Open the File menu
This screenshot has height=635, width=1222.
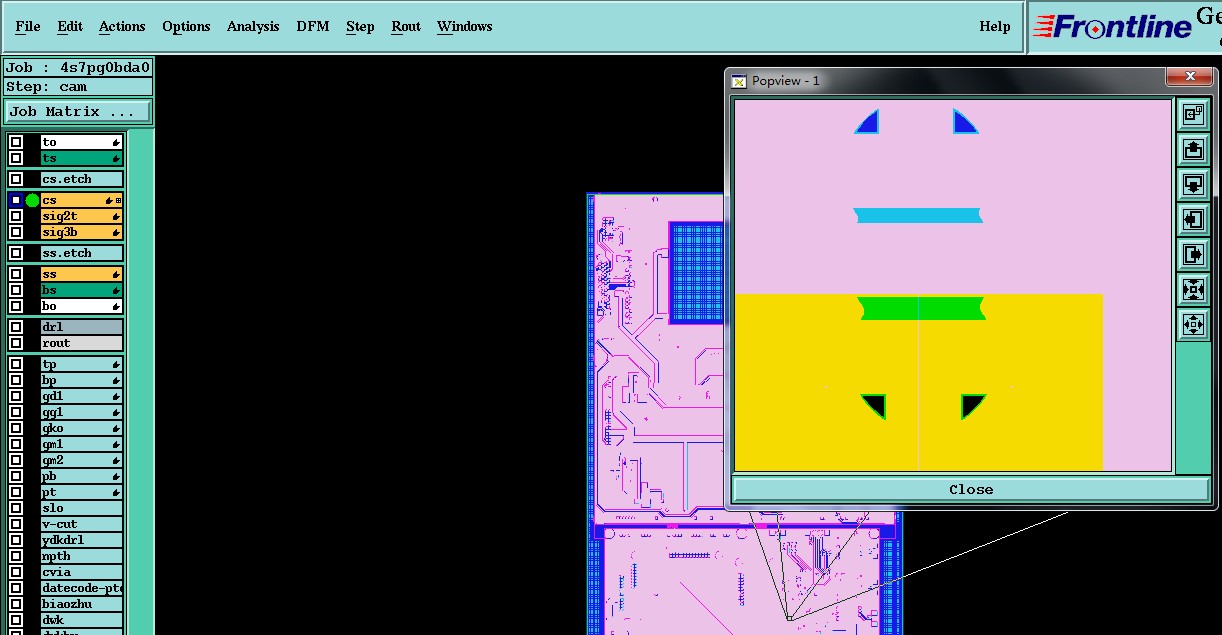point(28,26)
